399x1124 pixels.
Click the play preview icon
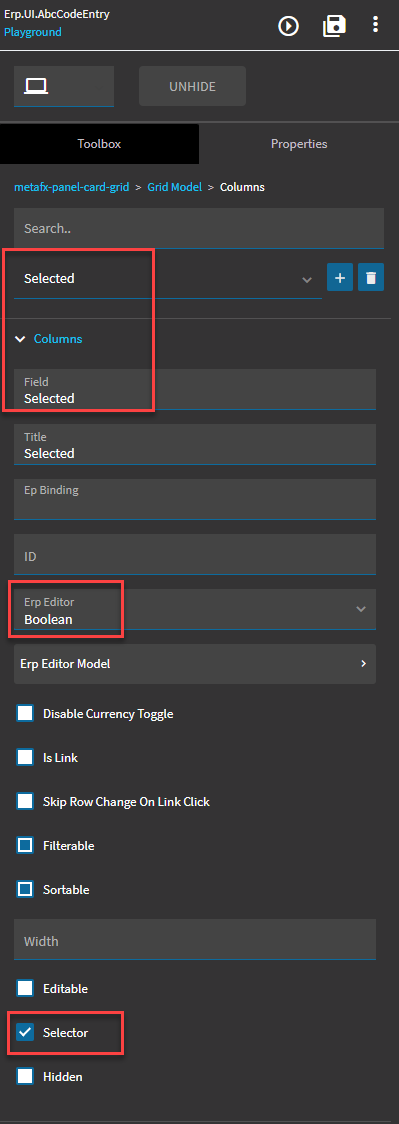click(x=288, y=27)
